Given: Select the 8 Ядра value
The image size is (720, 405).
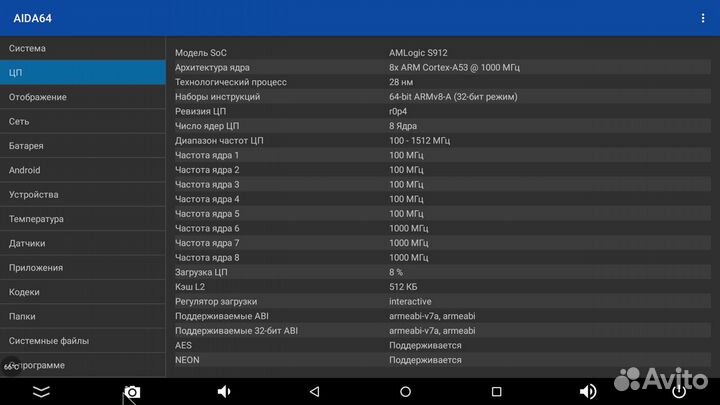Looking at the screenshot, I should [x=403, y=126].
